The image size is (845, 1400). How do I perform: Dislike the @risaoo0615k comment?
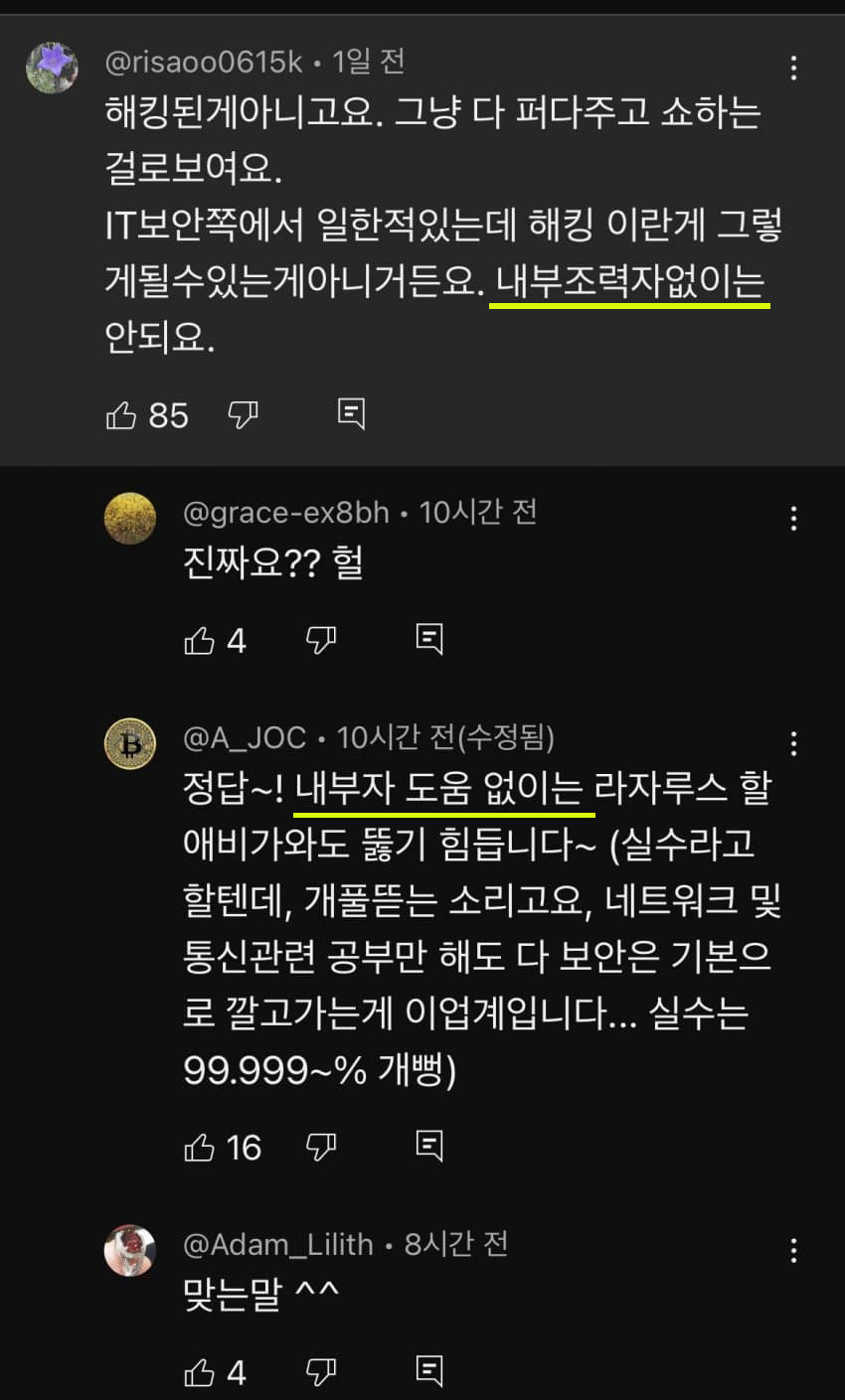click(243, 414)
